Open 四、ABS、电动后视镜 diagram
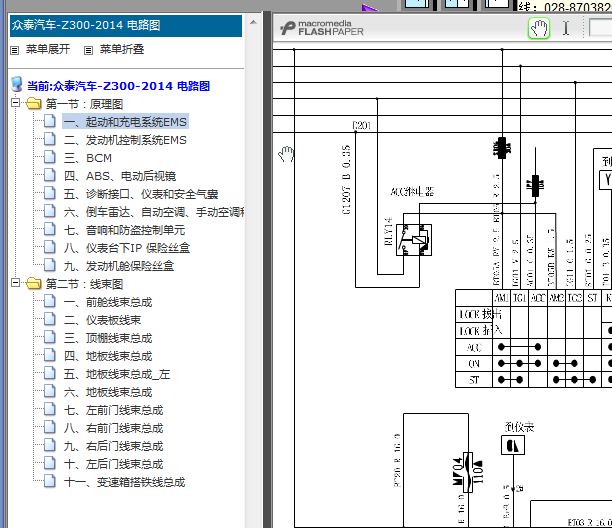Image resolution: width=612 pixels, height=528 pixels. pos(120,176)
